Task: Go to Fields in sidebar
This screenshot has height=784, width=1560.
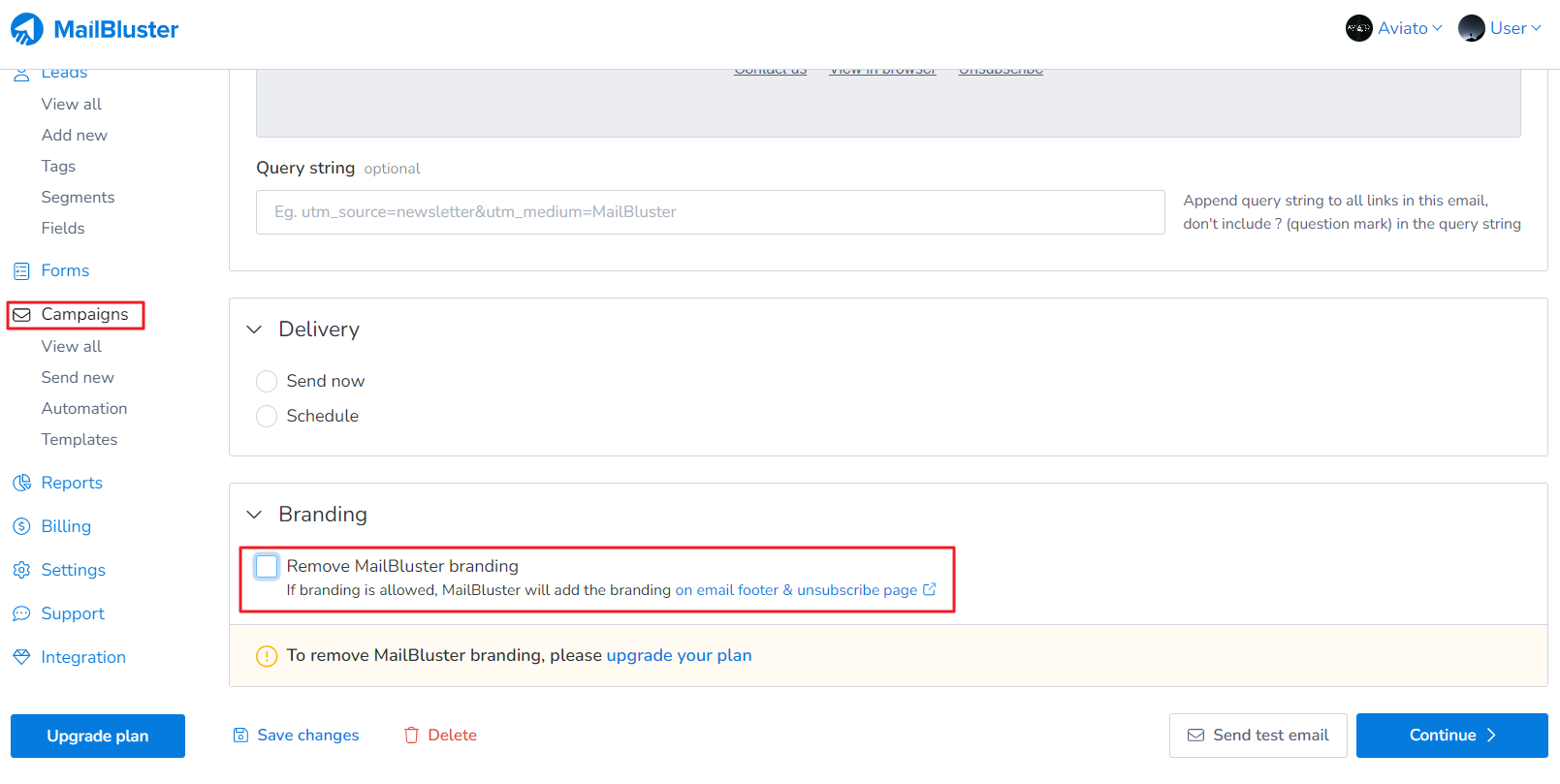Action: pyautogui.click(x=63, y=229)
